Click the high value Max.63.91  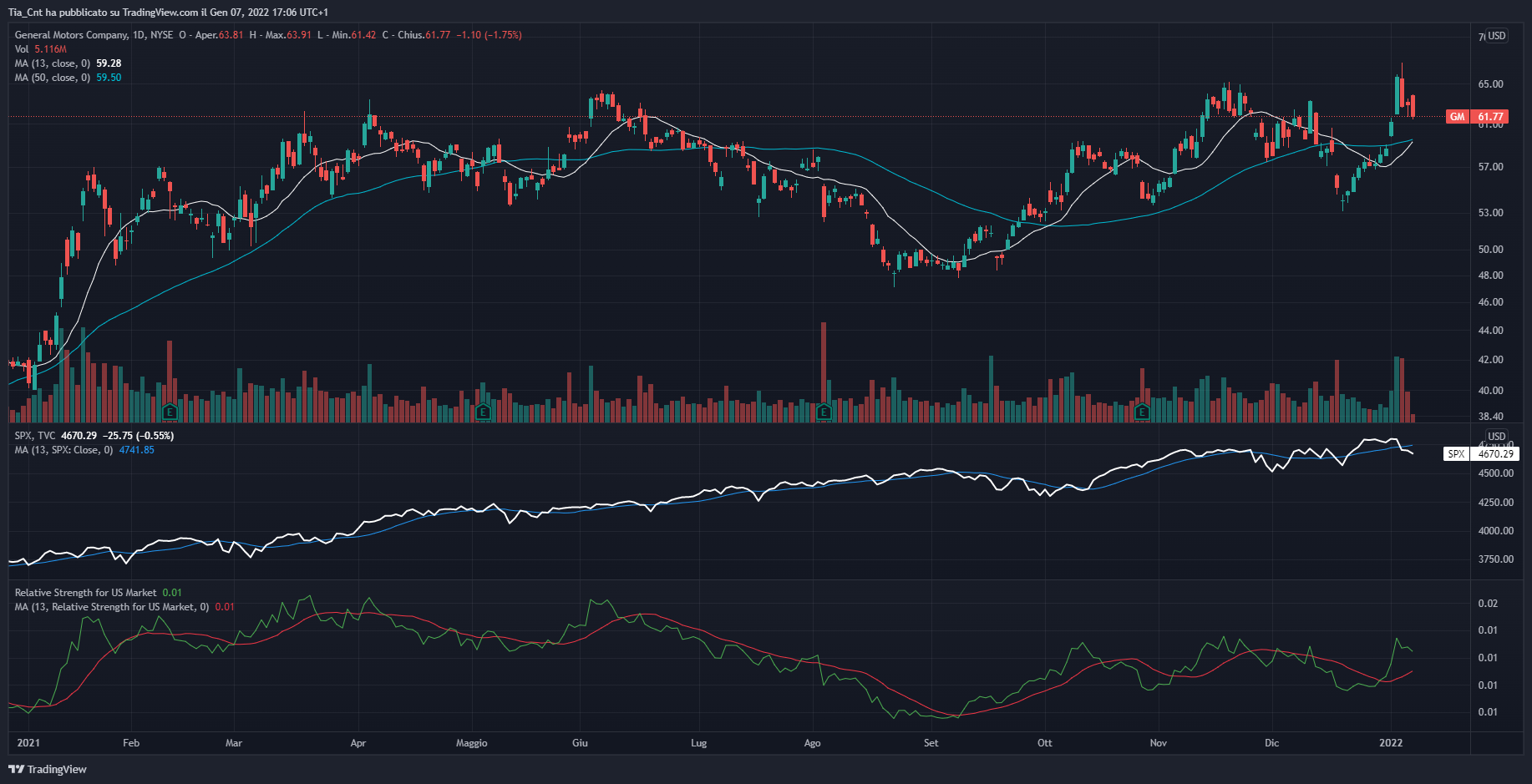288,35
